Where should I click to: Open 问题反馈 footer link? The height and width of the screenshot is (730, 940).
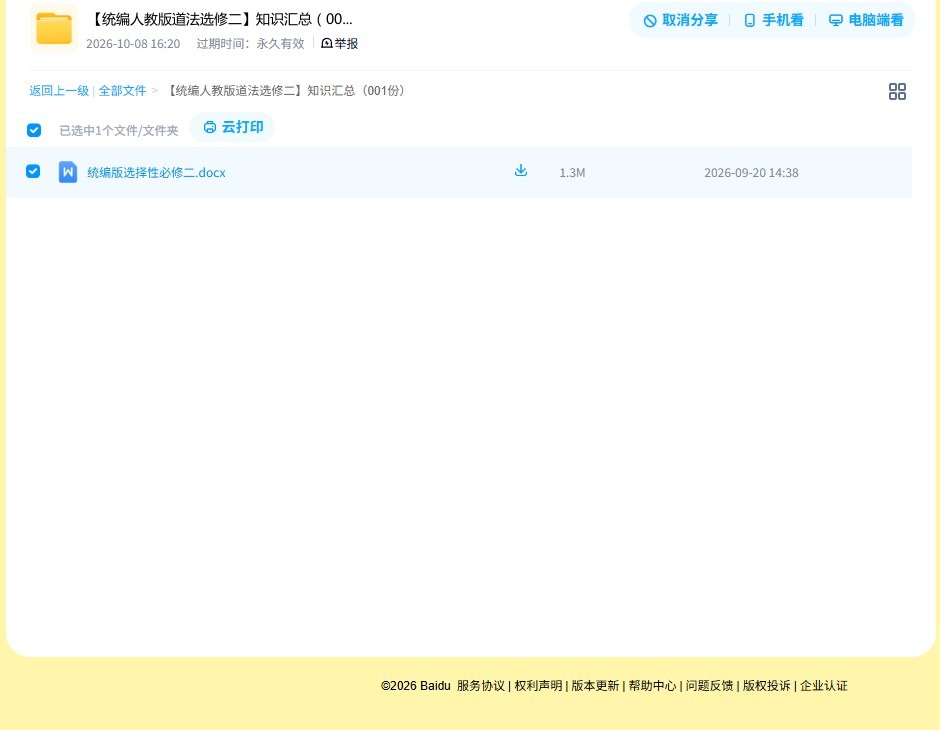(709, 686)
